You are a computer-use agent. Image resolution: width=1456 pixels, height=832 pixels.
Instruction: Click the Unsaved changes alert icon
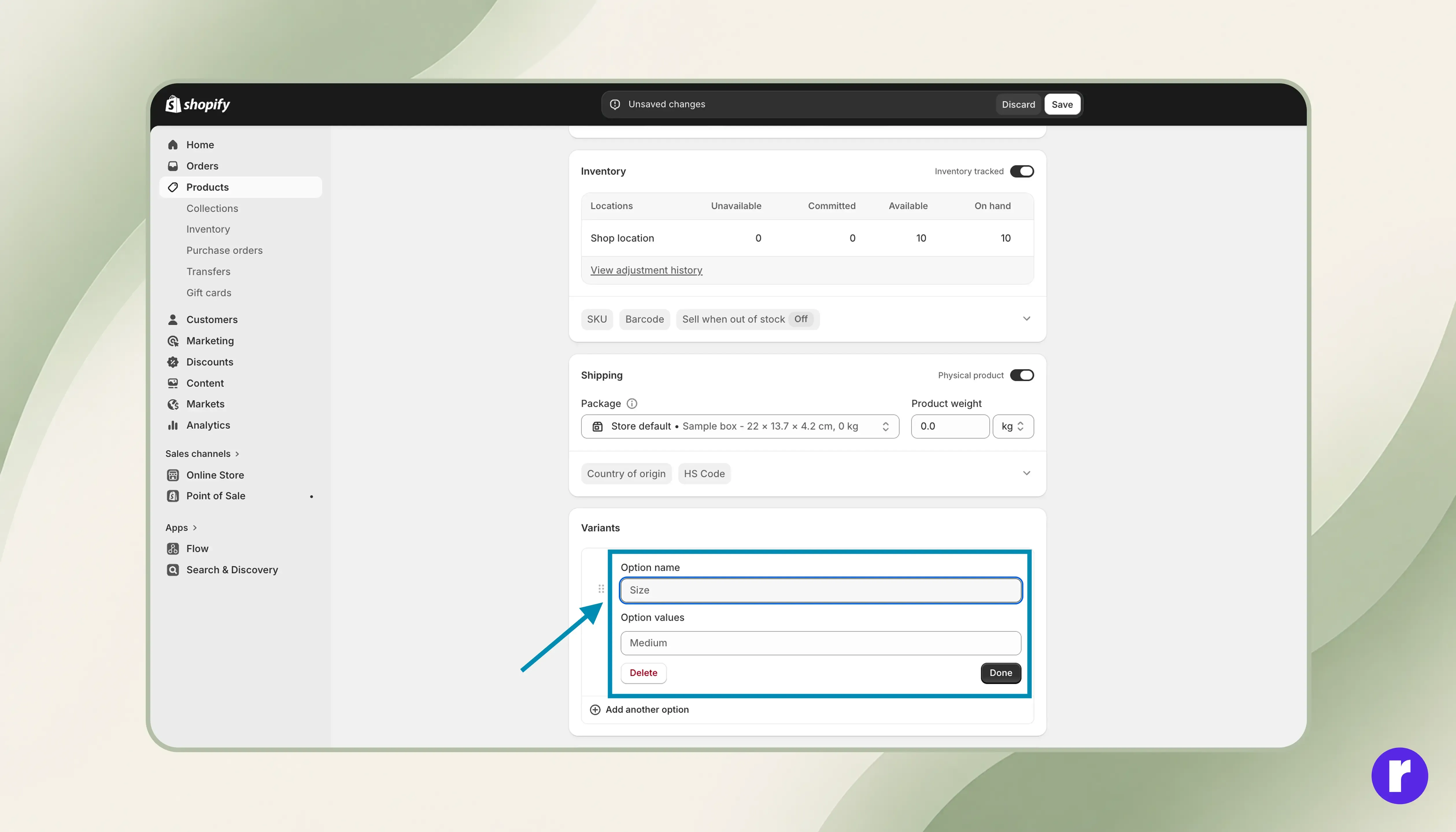615,104
